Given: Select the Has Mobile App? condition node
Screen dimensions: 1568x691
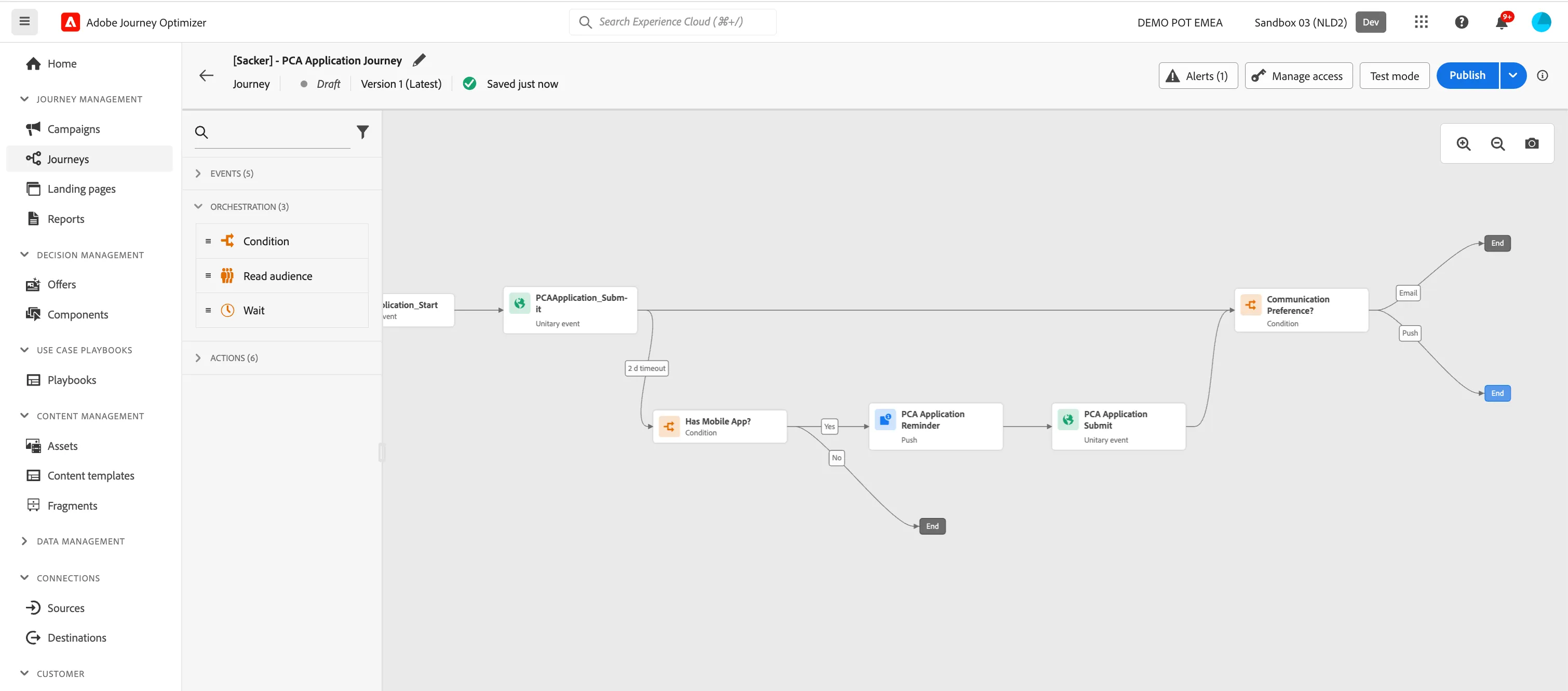Looking at the screenshot, I should coord(720,427).
